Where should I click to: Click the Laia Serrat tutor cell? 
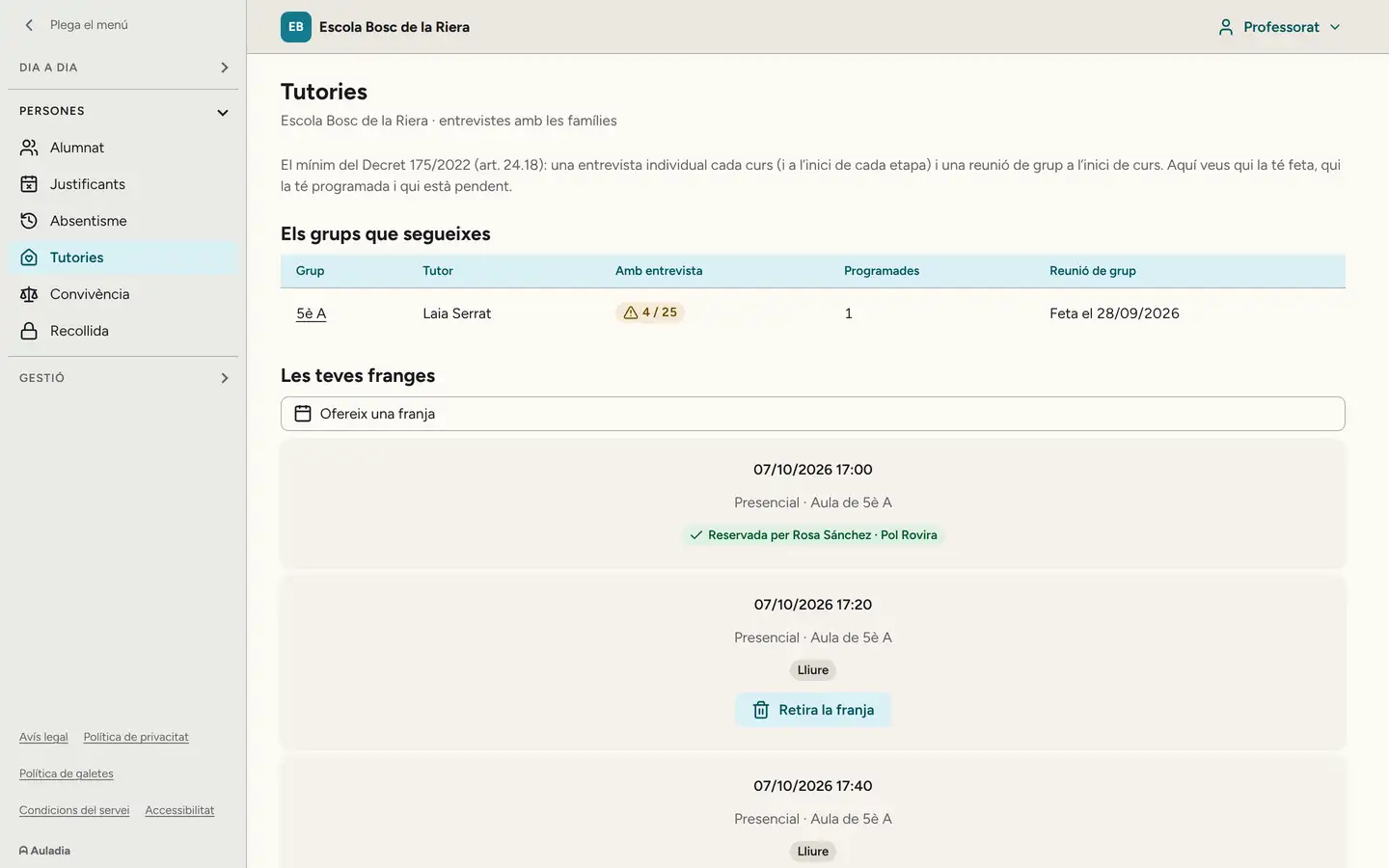point(457,313)
